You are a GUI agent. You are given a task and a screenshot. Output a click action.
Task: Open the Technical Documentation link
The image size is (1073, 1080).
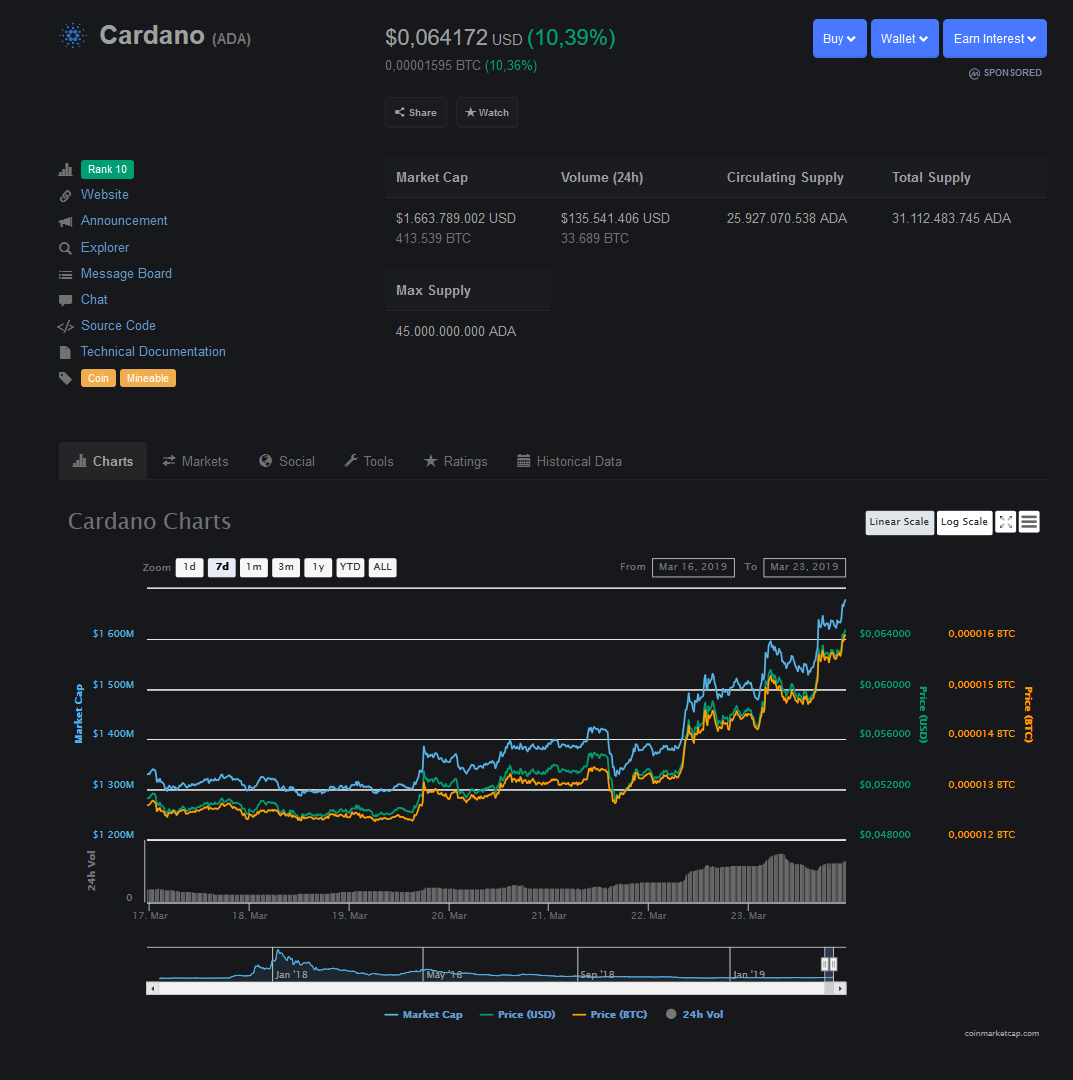coord(153,351)
